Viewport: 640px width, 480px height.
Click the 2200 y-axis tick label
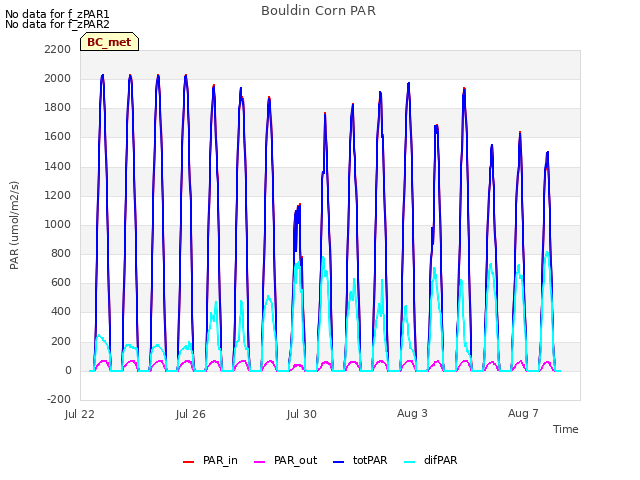[x=58, y=49]
